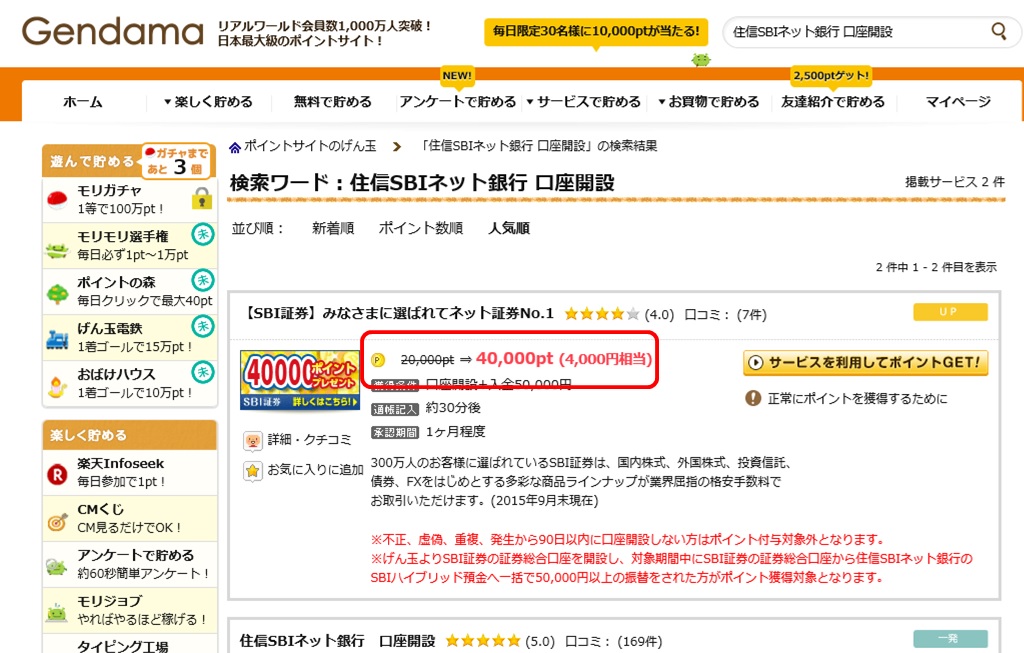Click the teal 一発 badge
Image resolution: width=1024 pixels, height=653 pixels.
click(950, 639)
